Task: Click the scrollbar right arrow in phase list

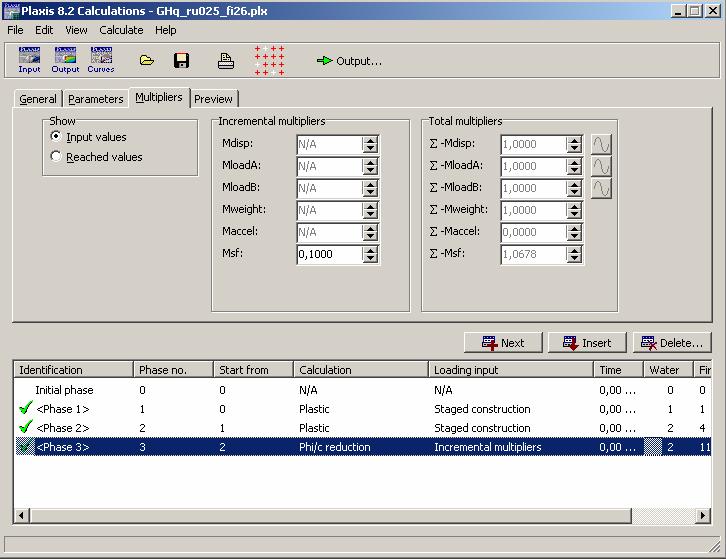Action: [x=703, y=515]
